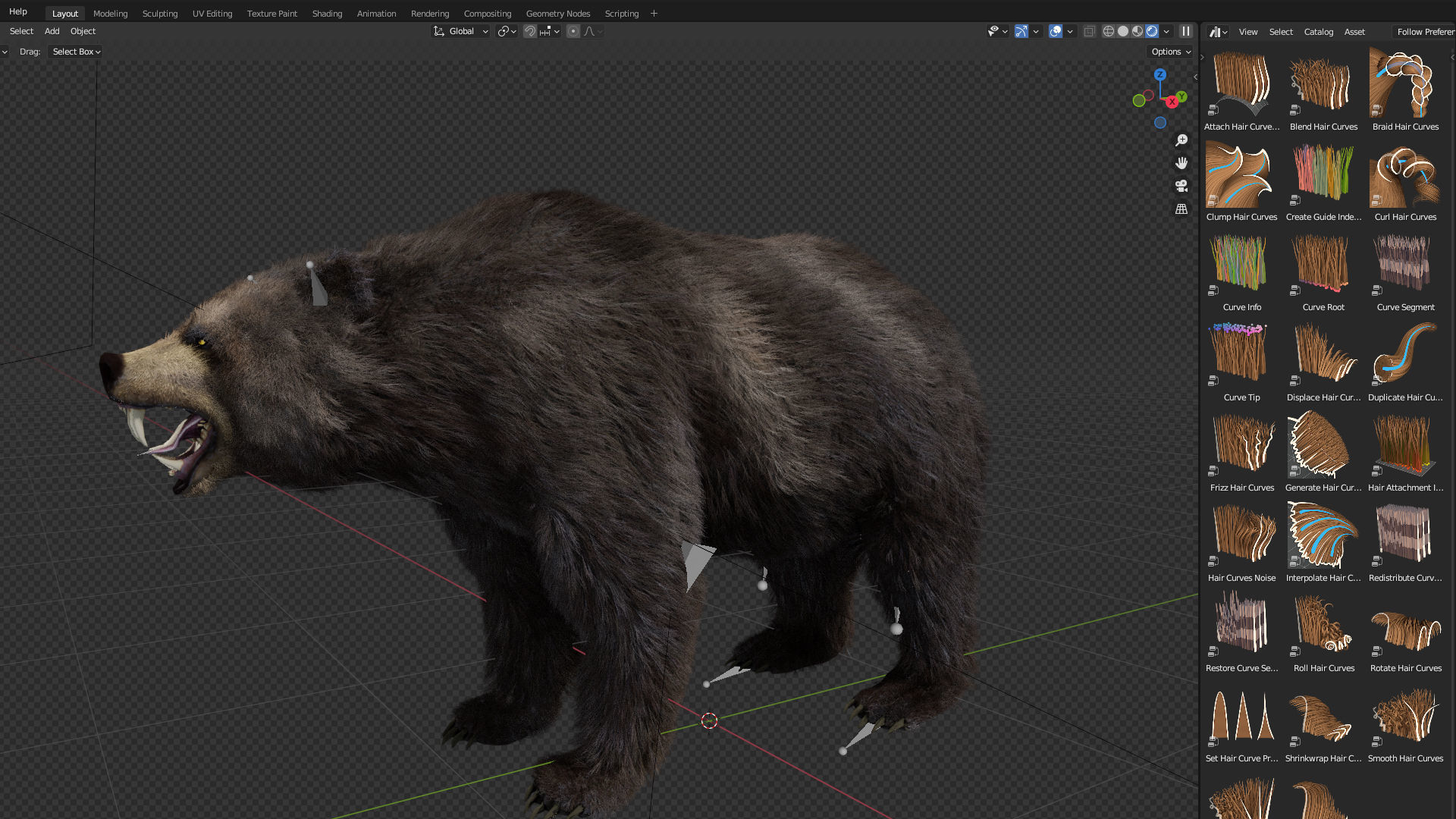Screen dimensions: 1456x819
Task: Click the 3D cursor in the viewport
Action: [709, 720]
